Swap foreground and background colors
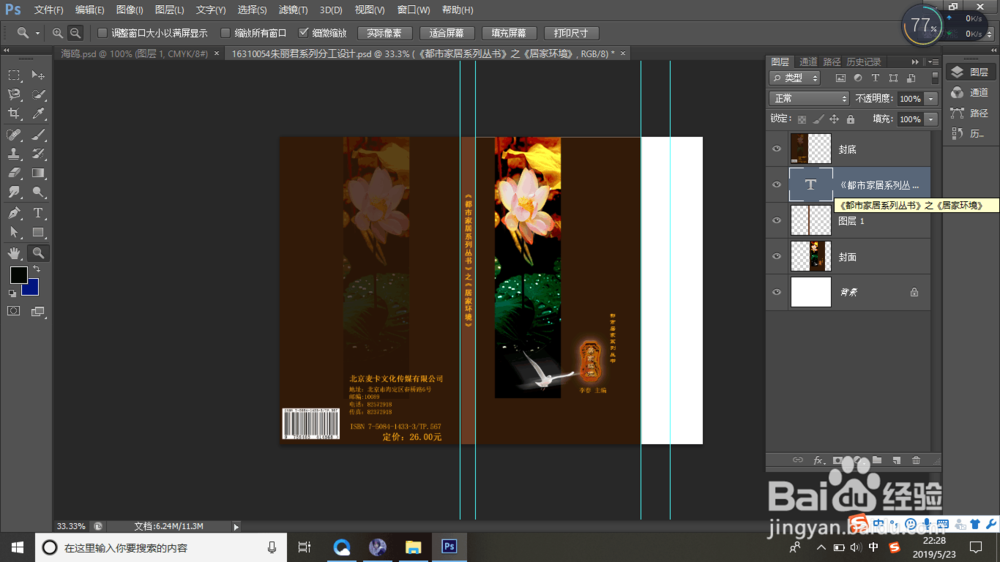The height and width of the screenshot is (562, 1000). pos(37,269)
